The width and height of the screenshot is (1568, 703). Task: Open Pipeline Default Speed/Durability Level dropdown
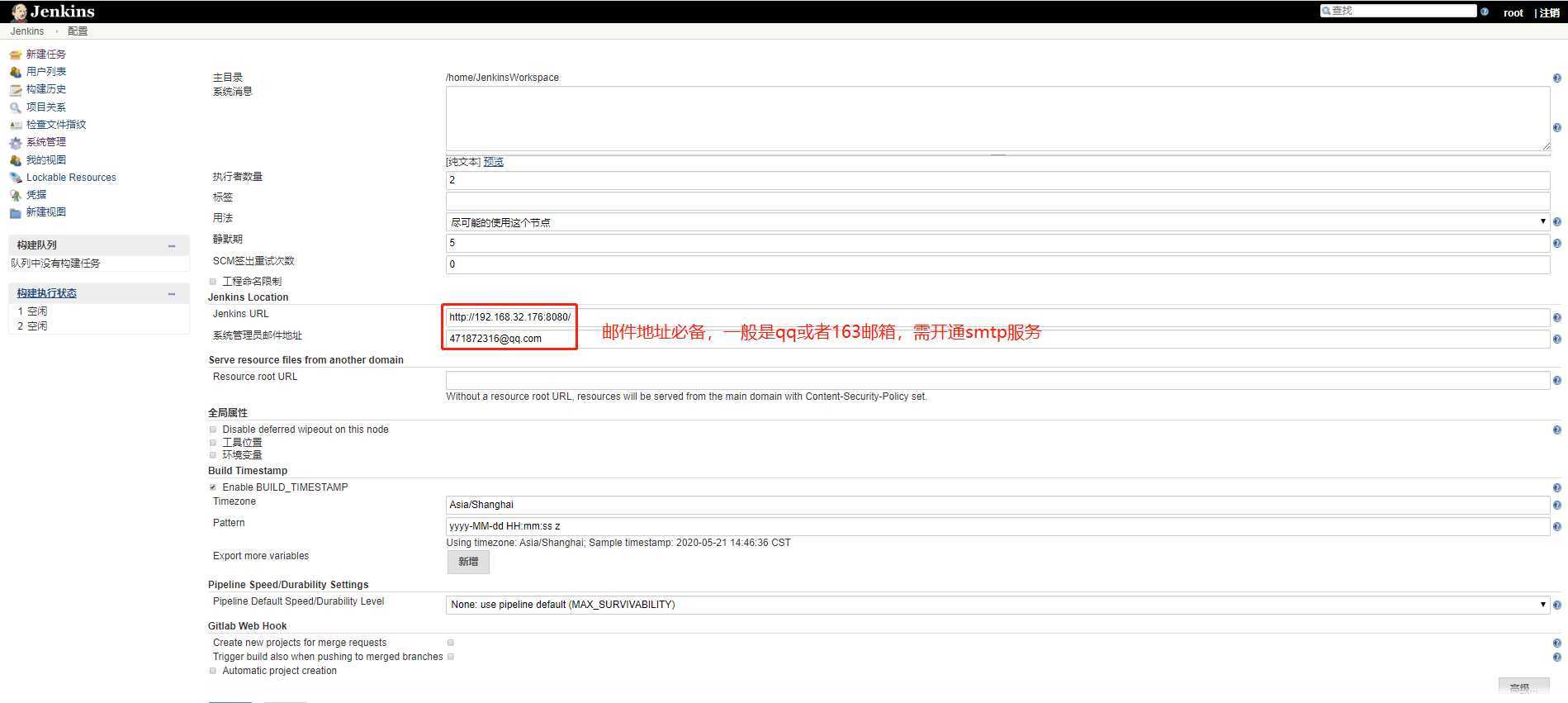[997, 605]
